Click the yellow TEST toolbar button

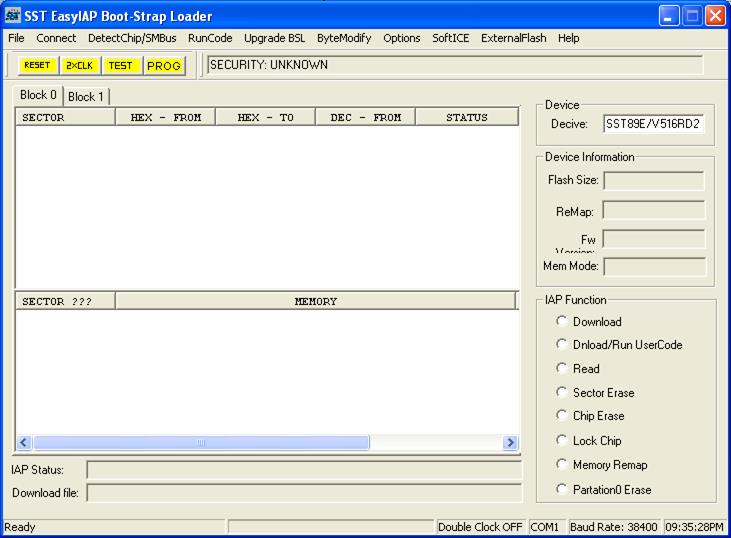click(120, 65)
